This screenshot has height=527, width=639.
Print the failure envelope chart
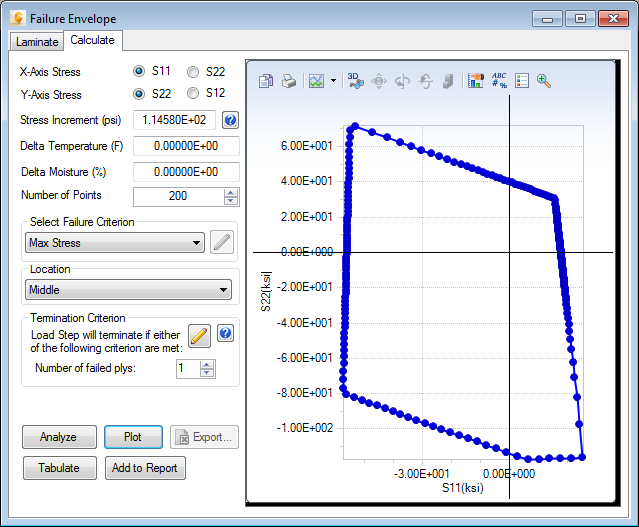tap(289, 81)
